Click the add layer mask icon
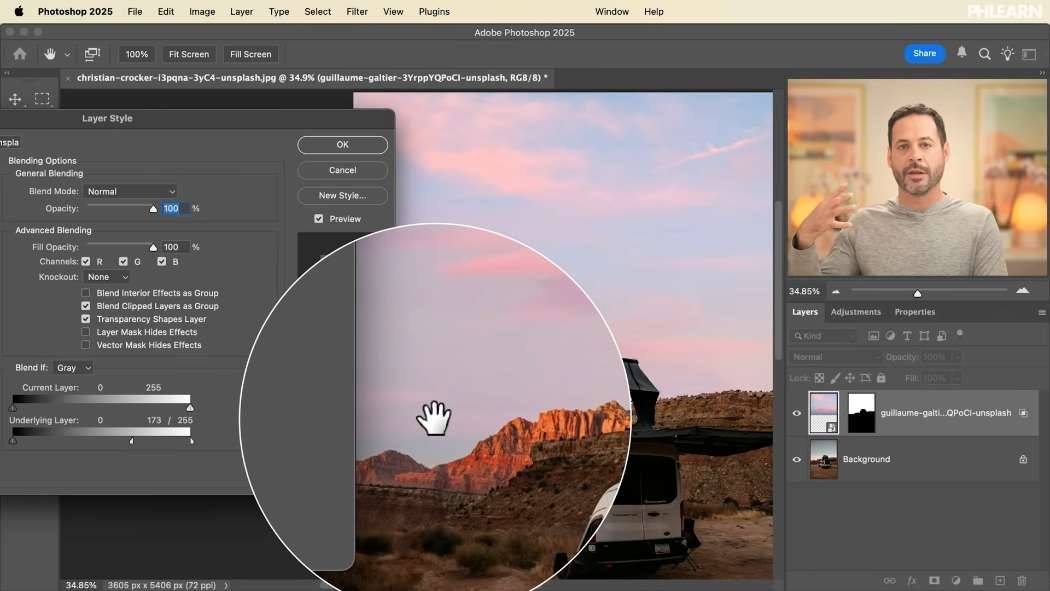 [933, 581]
